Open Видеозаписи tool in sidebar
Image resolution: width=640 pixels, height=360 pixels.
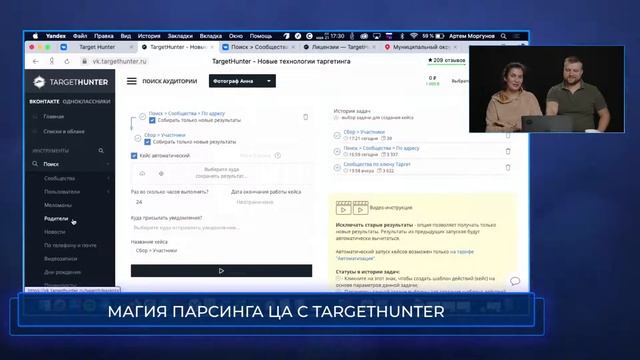(x=60, y=259)
